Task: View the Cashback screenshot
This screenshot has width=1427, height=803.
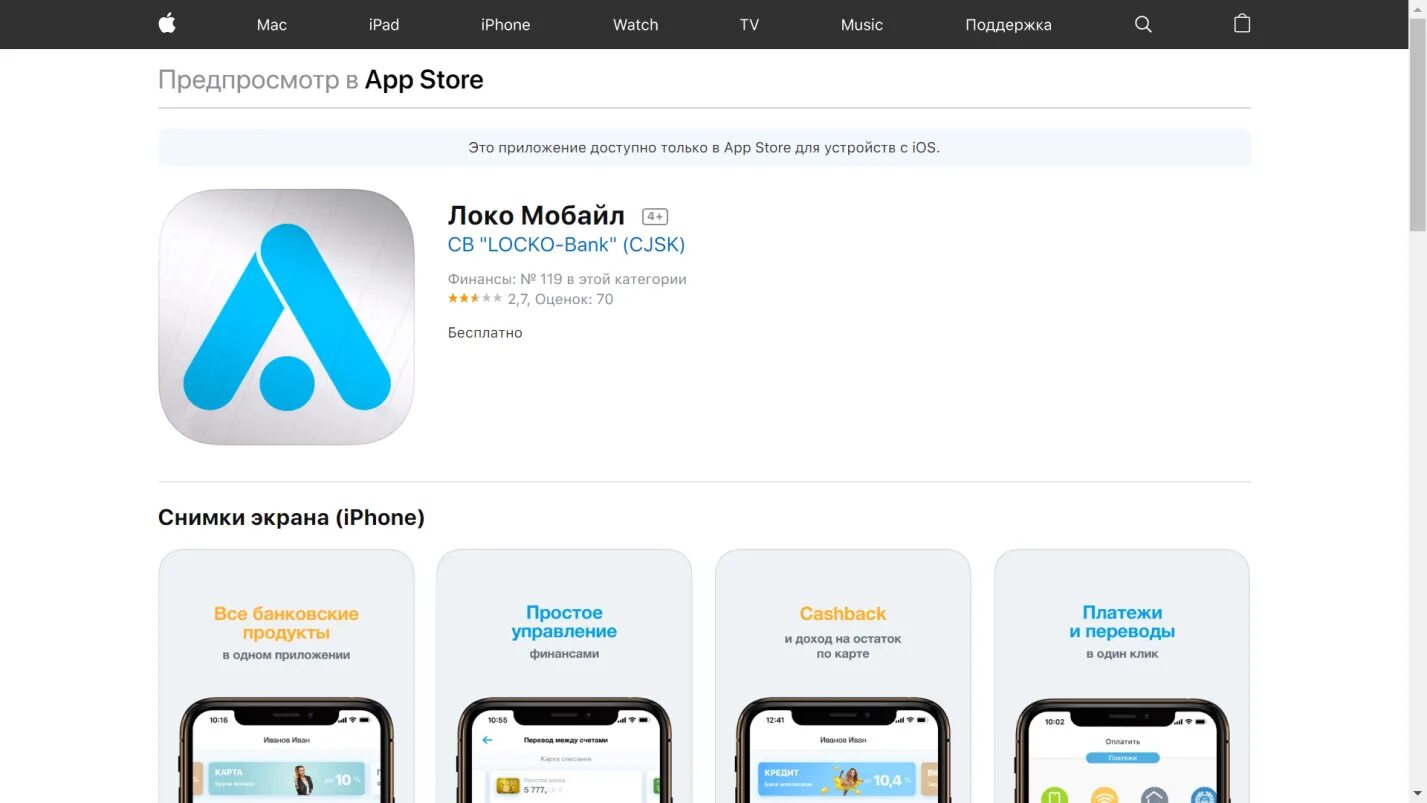Action: click(x=843, y=676)
